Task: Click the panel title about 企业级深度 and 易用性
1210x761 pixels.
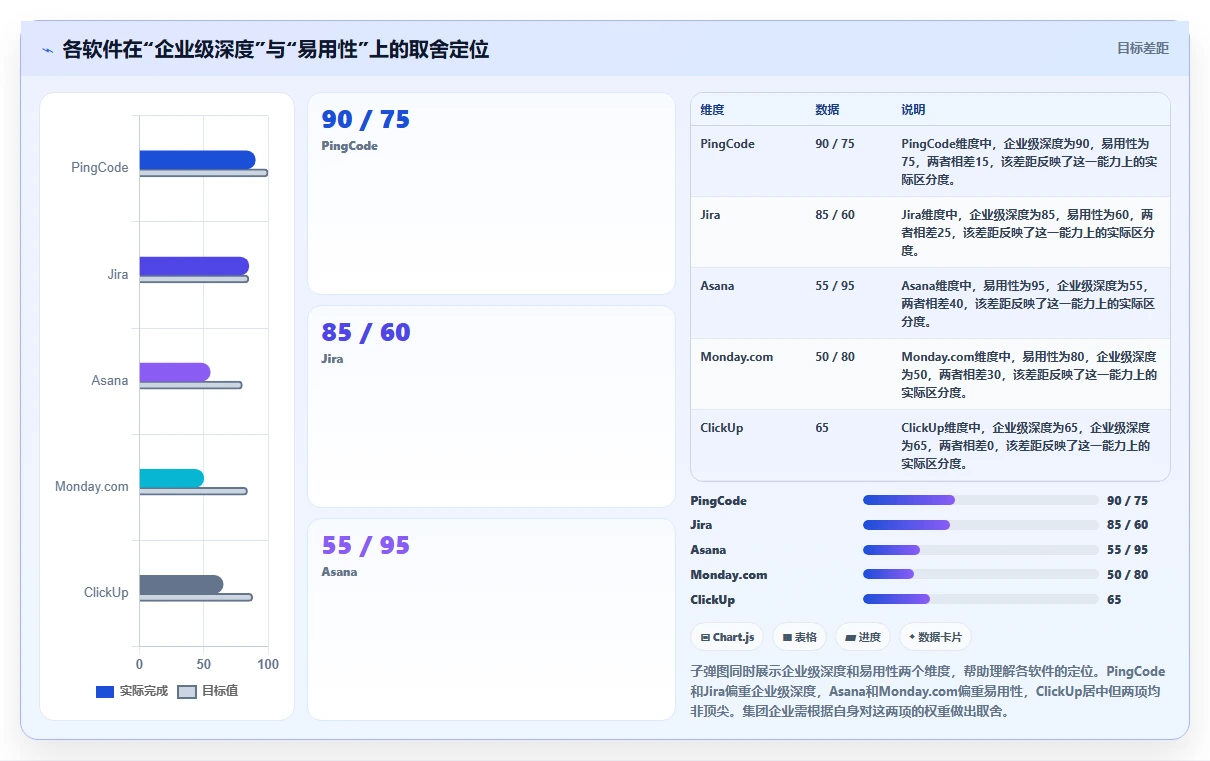Action: coord(275,49)
